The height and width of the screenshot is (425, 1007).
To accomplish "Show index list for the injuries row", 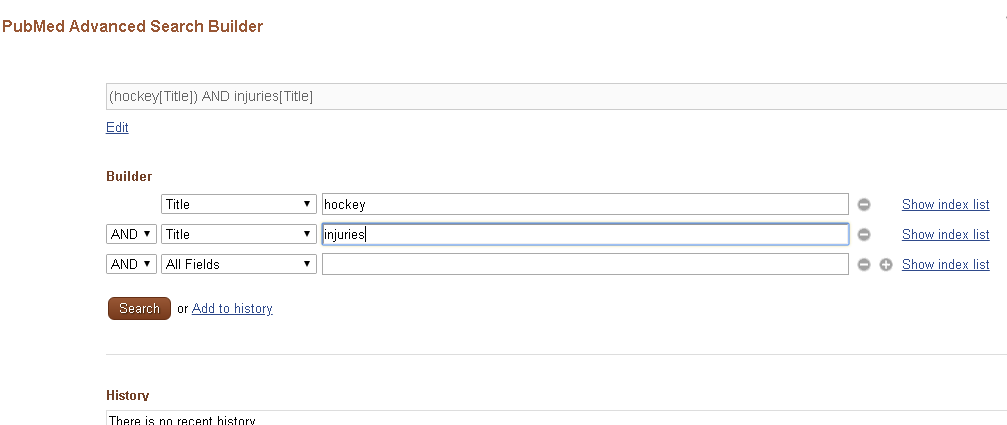I will (945, 234).
